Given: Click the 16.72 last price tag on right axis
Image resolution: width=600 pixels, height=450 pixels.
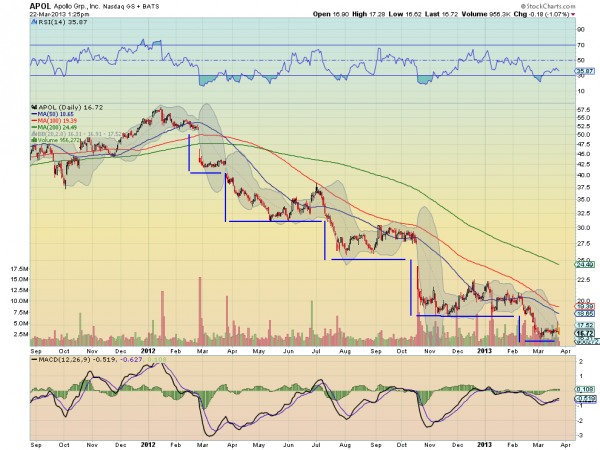Looking at the screenshot, I should point(585,333).
